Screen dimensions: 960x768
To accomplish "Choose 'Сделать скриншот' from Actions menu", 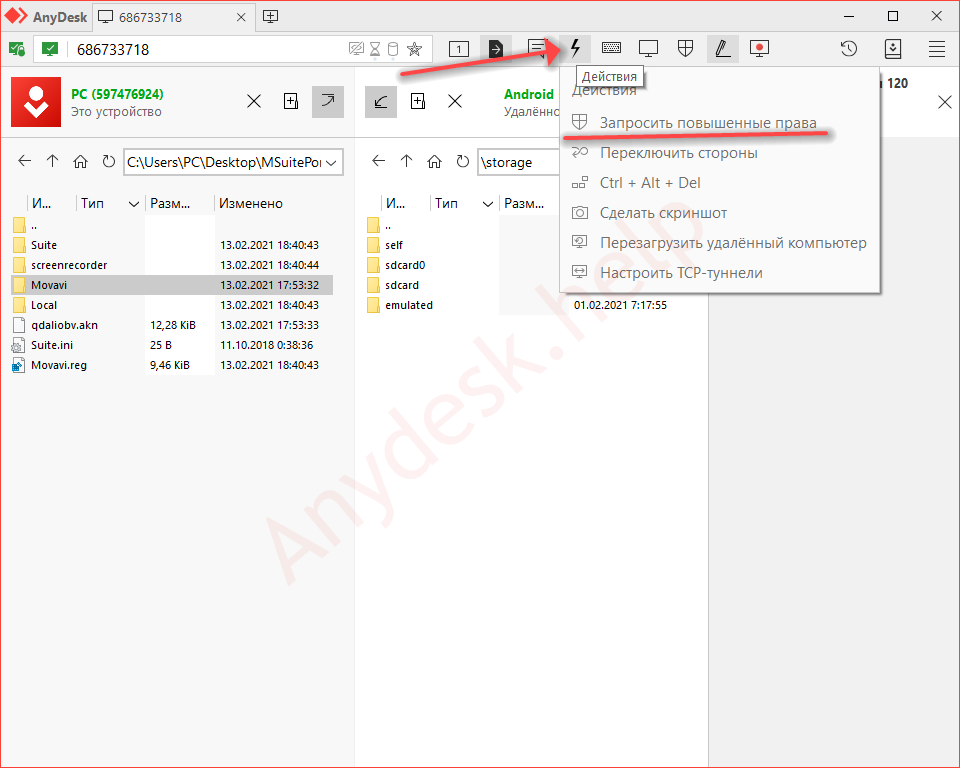I will click(663, 213).
